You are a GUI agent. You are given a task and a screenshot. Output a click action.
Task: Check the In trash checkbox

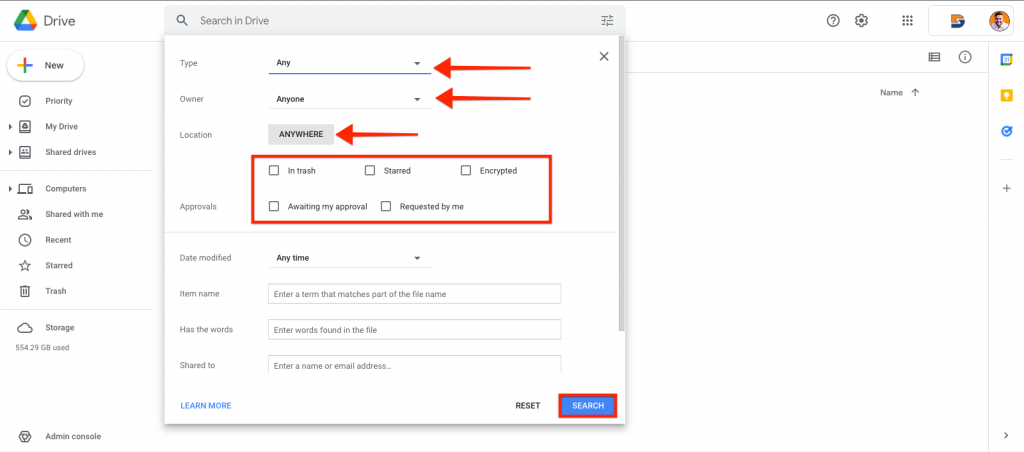point(274,170)
